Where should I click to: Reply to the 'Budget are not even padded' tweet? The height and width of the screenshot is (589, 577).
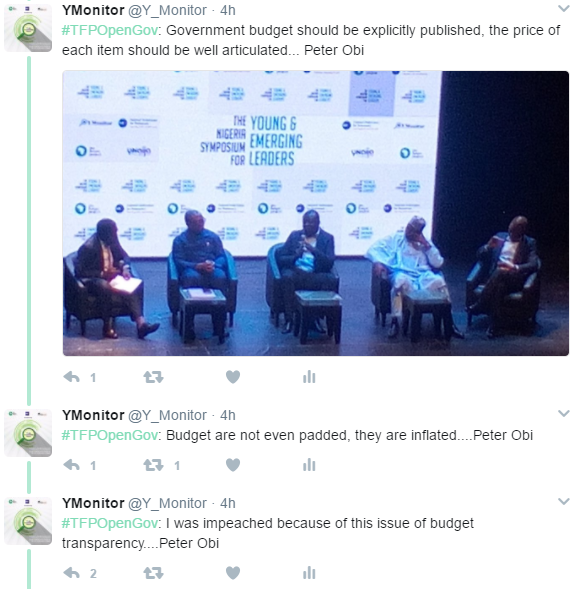click(x=71, y=465)
